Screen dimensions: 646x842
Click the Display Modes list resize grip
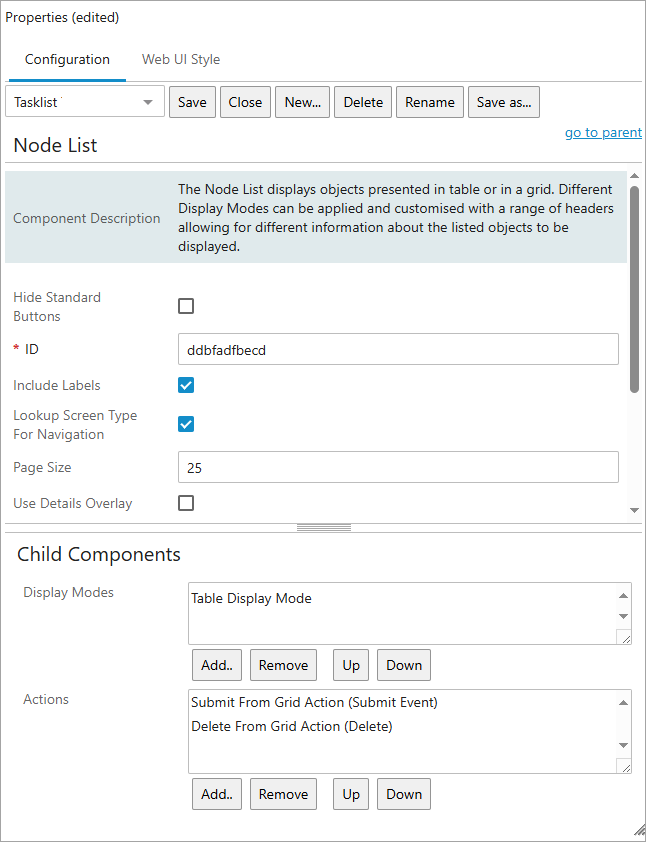pos(624,637)
